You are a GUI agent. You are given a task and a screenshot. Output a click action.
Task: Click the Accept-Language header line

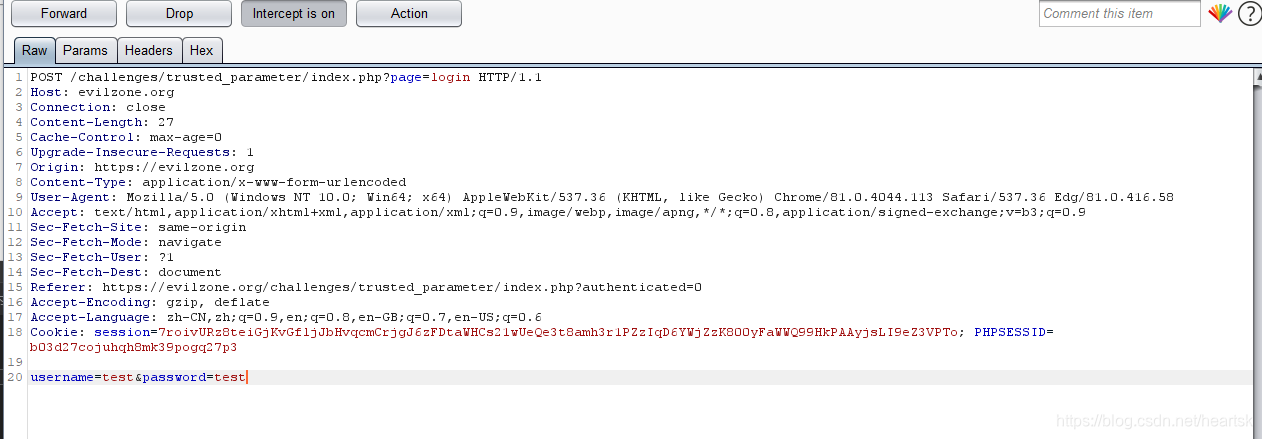coord(286,317)
